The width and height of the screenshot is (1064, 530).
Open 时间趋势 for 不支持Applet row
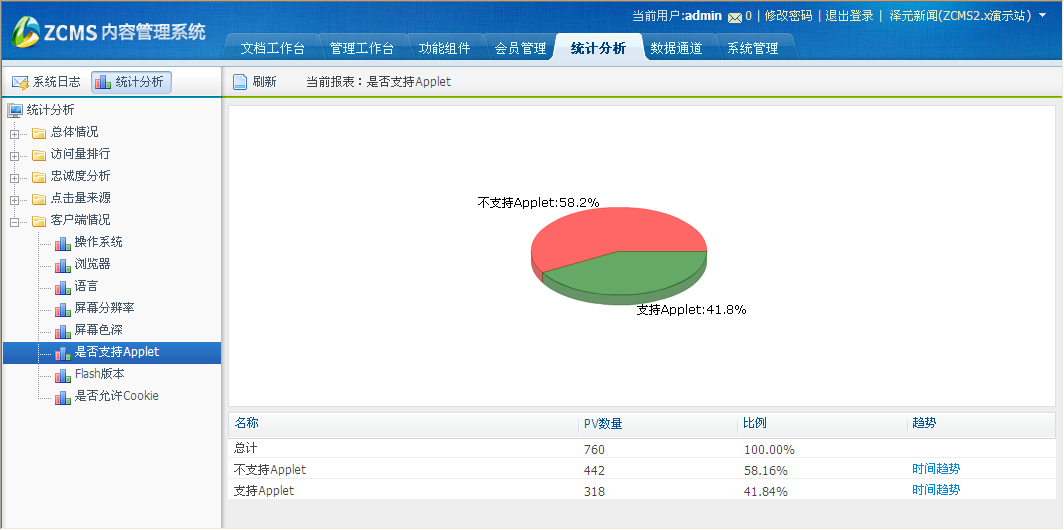point(935,469)
